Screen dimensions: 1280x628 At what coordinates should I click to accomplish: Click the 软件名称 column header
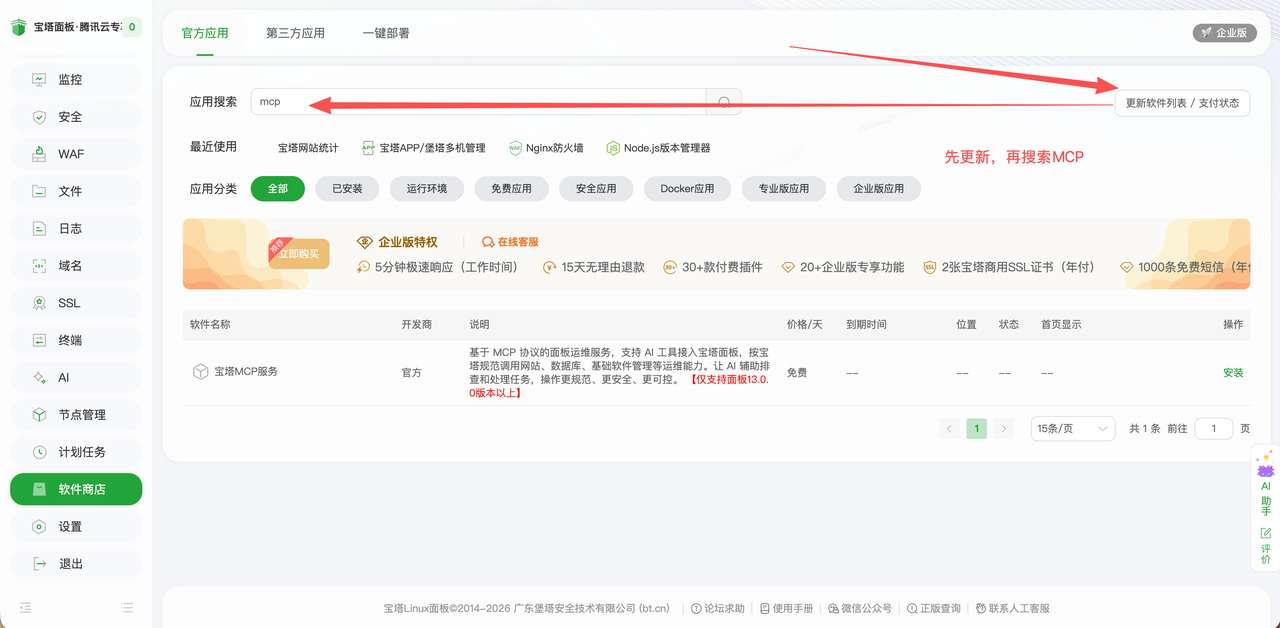[x=210, y=325]
